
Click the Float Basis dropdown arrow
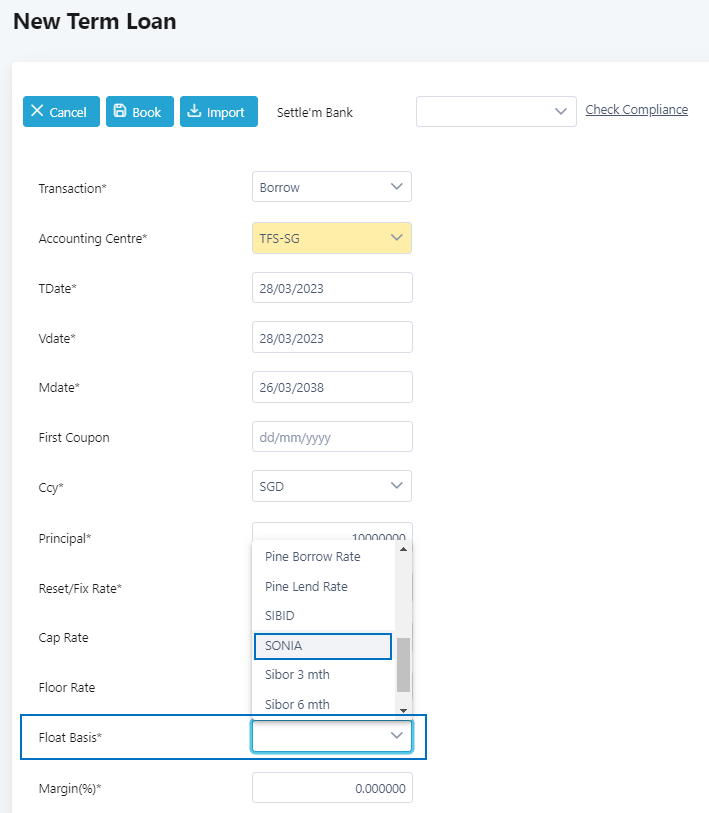click(397, 737)
